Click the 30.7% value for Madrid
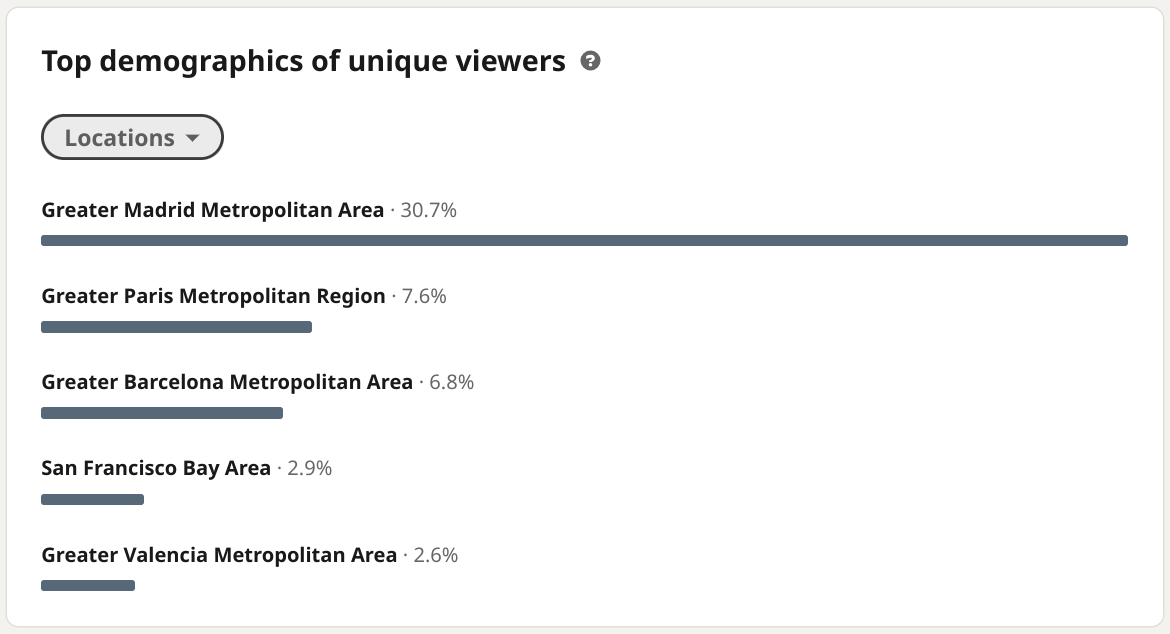This screenshot has width=1170, height=634. 428,210
